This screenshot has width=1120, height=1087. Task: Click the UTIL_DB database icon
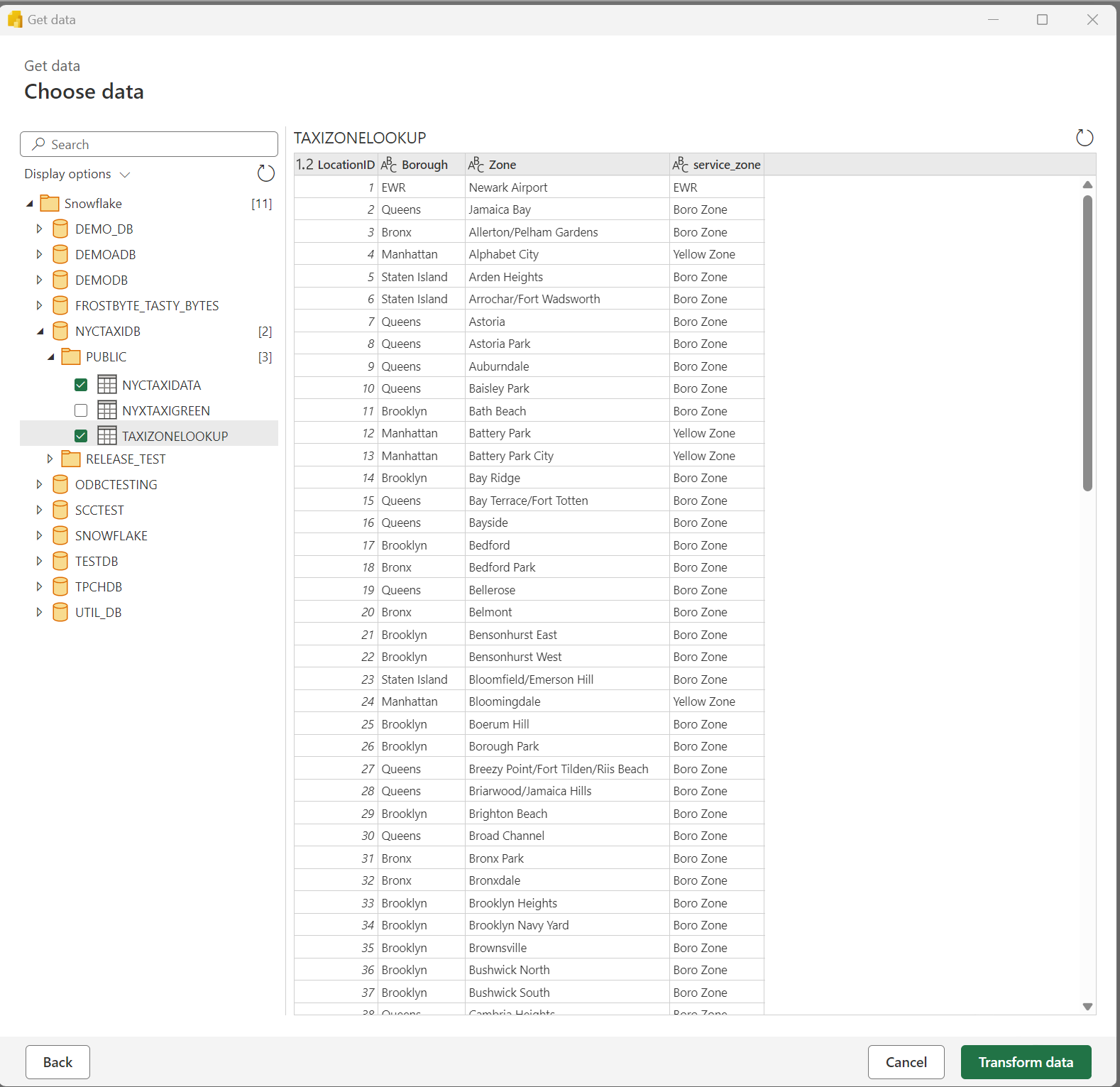pos(61,612)
